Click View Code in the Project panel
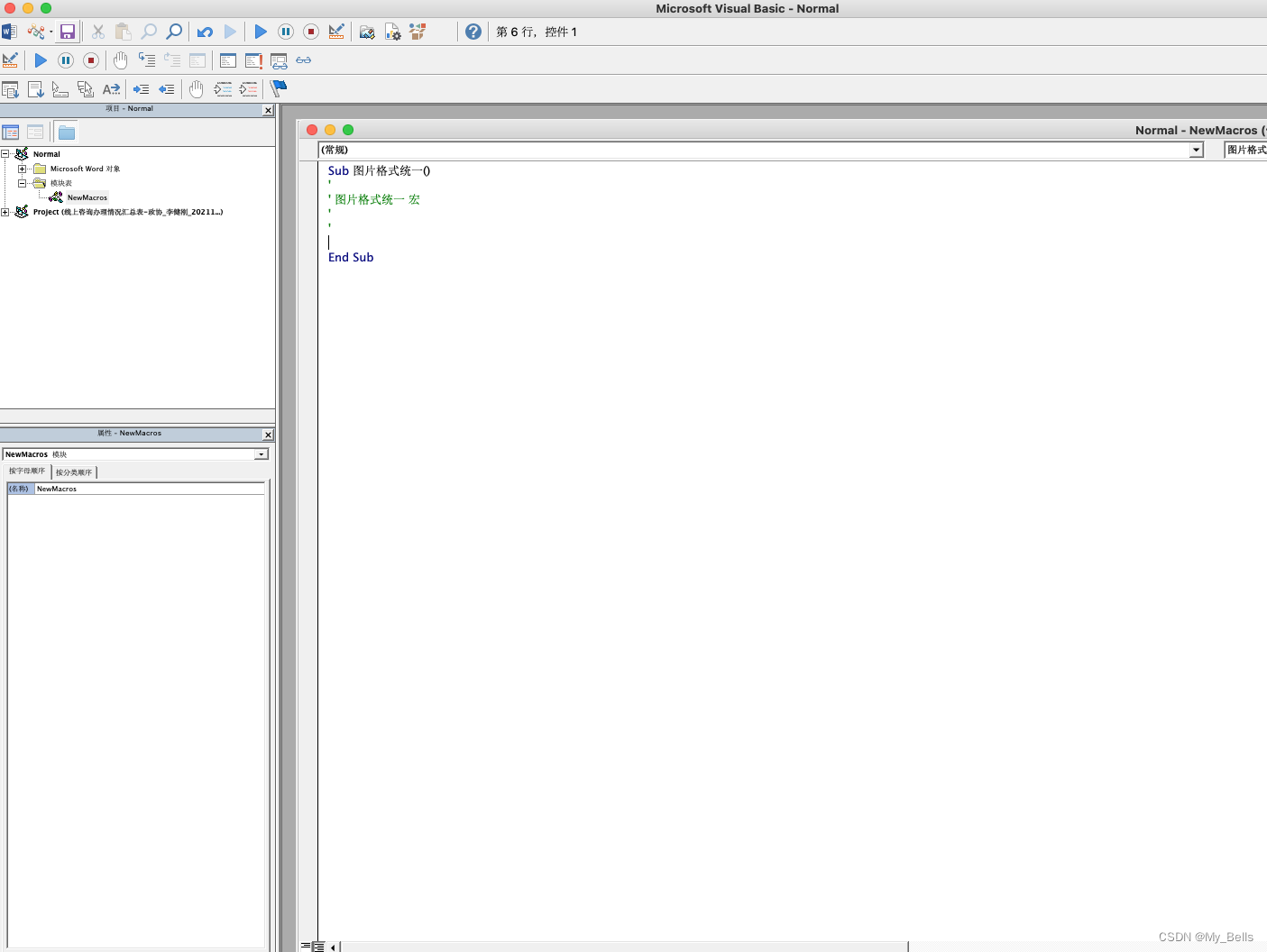 coord(11,133)
